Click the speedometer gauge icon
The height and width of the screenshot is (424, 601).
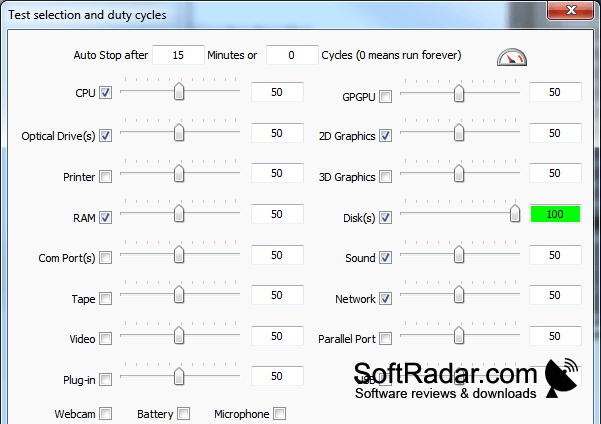click(512, 57)
